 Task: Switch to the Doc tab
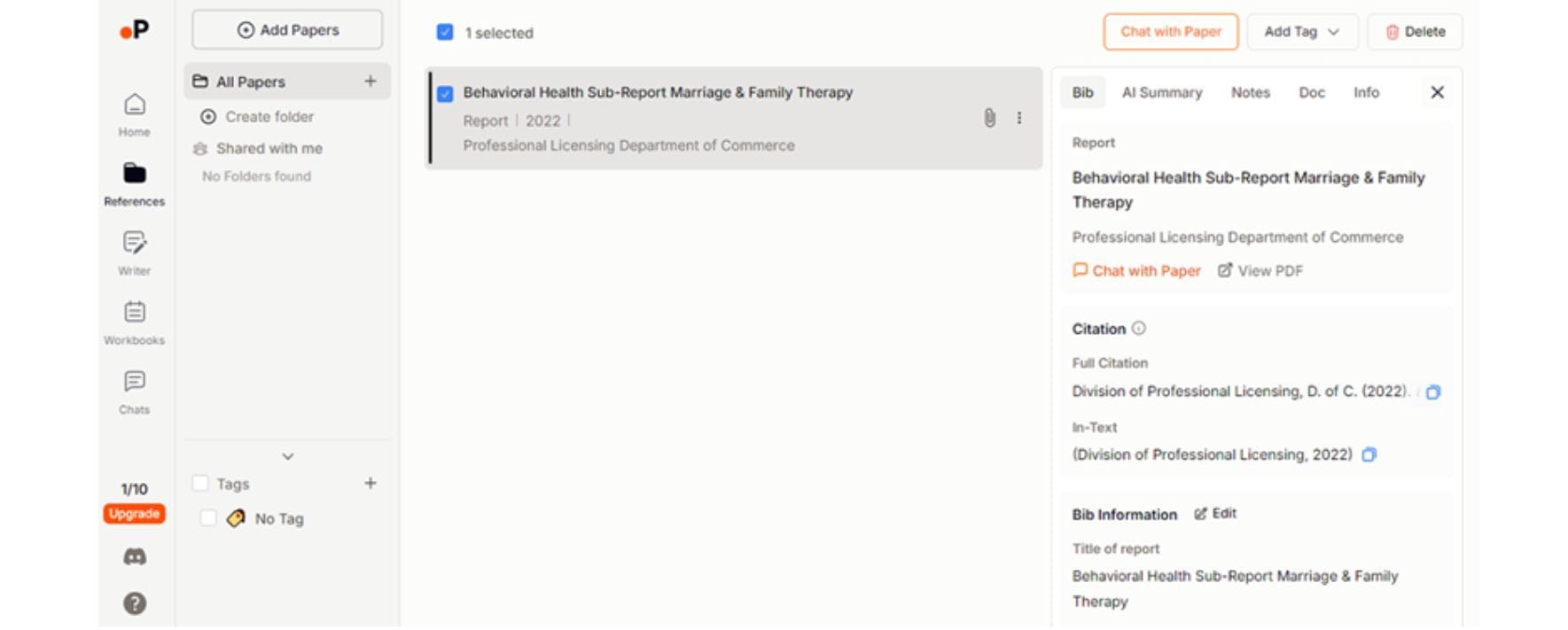point(1312,92)
